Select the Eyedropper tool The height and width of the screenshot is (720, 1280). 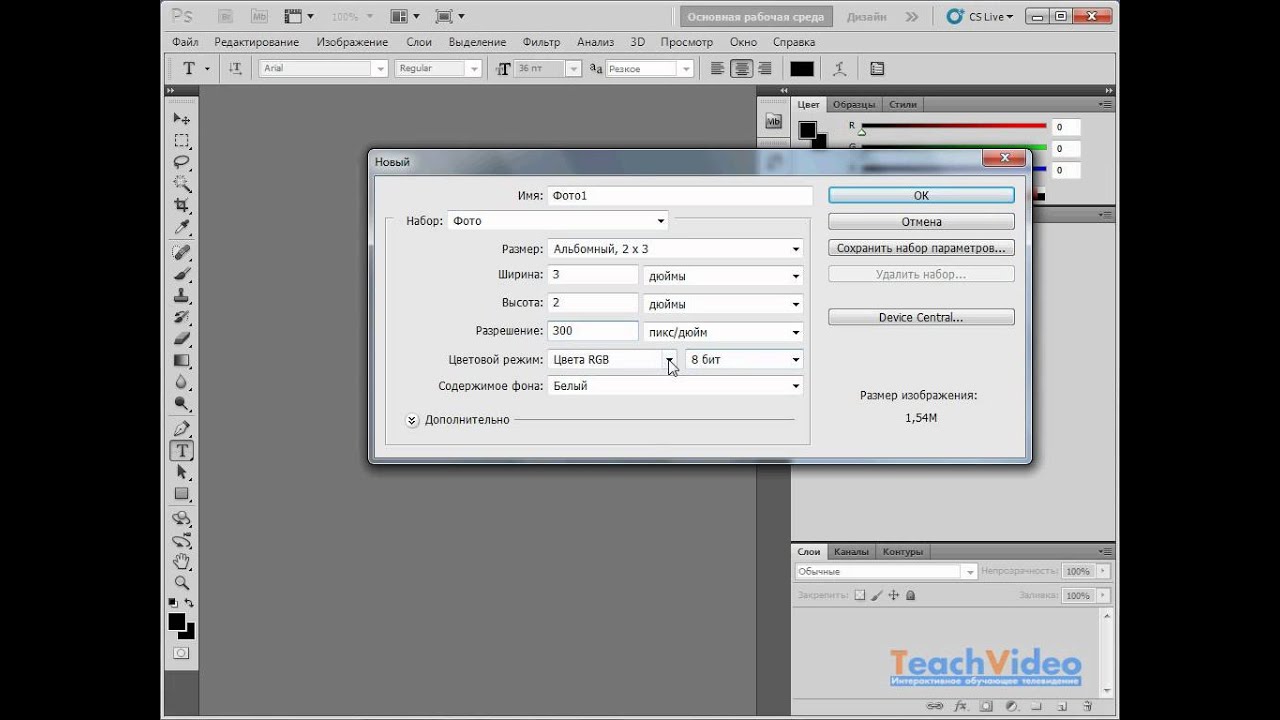pyautogui.click(x=181, y=227)
